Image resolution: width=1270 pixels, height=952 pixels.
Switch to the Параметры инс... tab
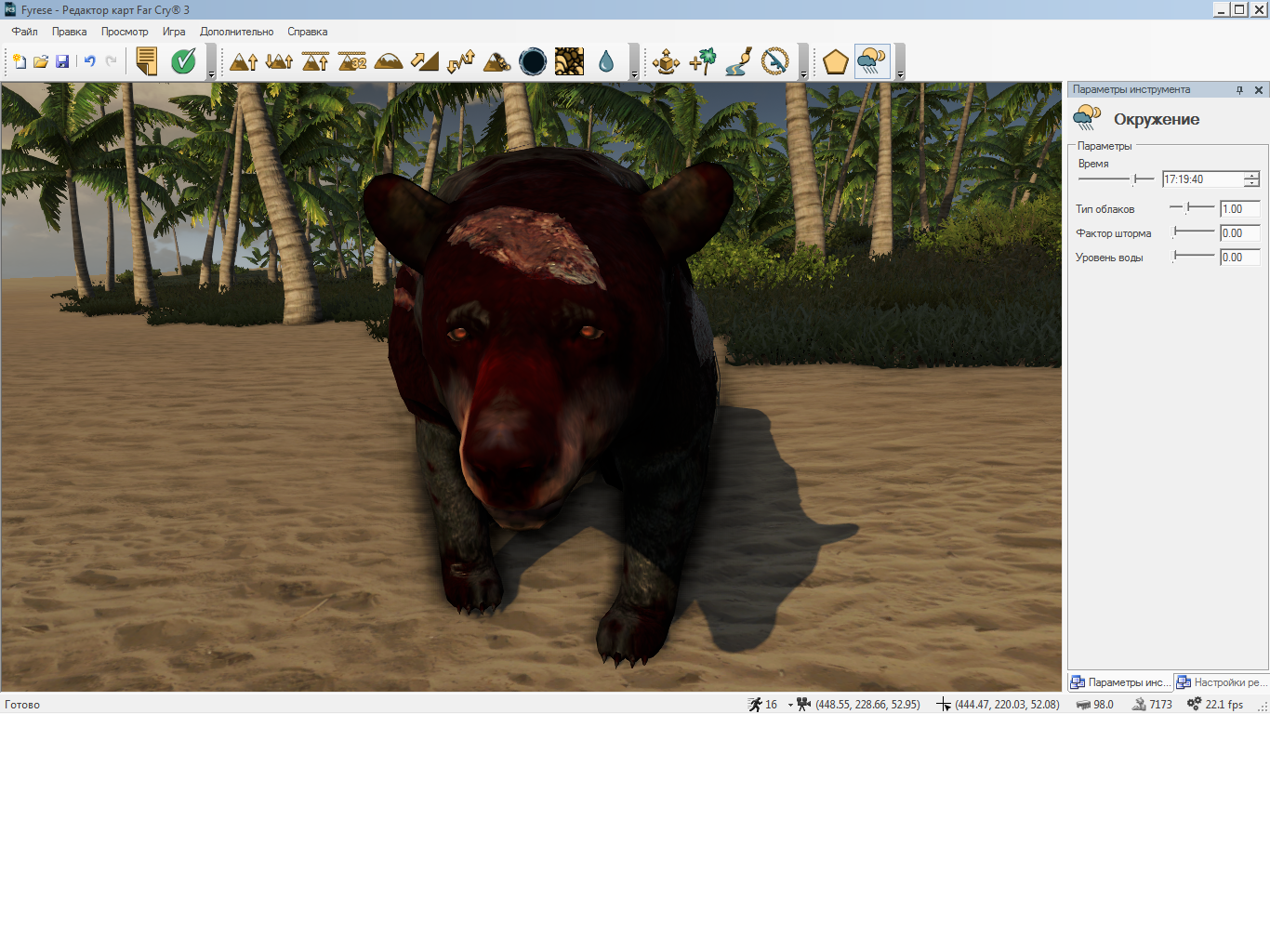pos(1121,682)
